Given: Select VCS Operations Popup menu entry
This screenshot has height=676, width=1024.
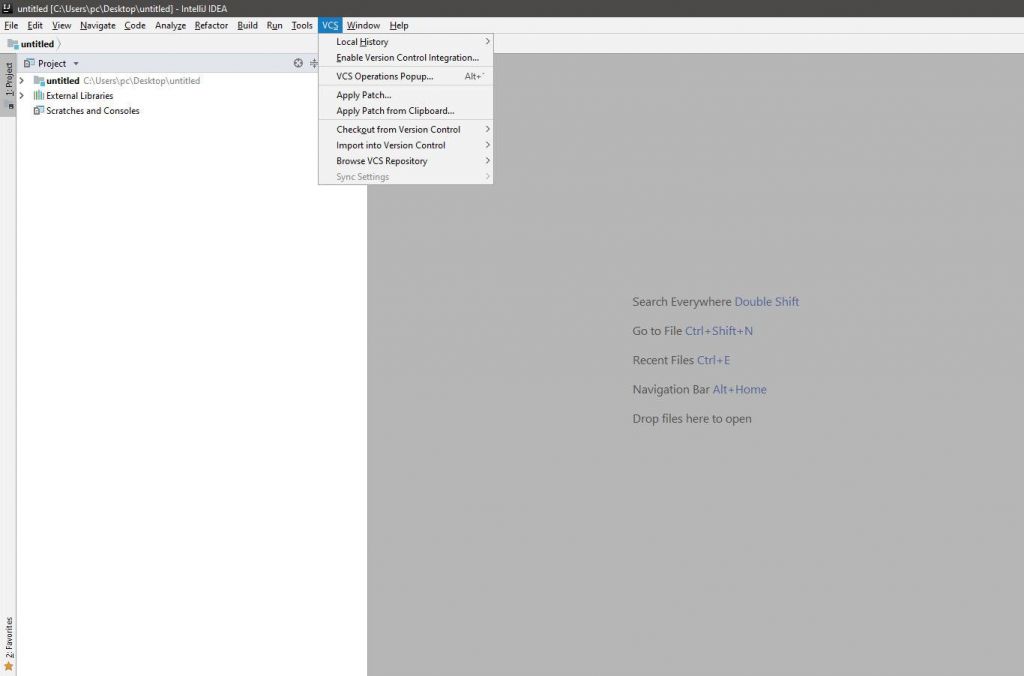Looking at the screenshot, I should tap(385, 77).
